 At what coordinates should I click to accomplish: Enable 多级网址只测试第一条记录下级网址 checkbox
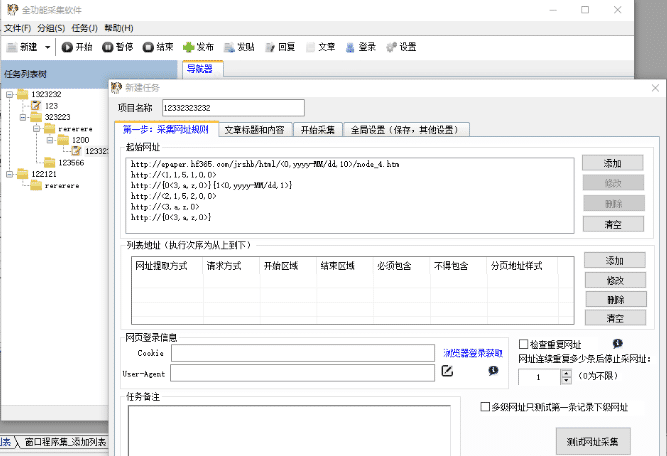pyautogui.click(x=485, y=407)
